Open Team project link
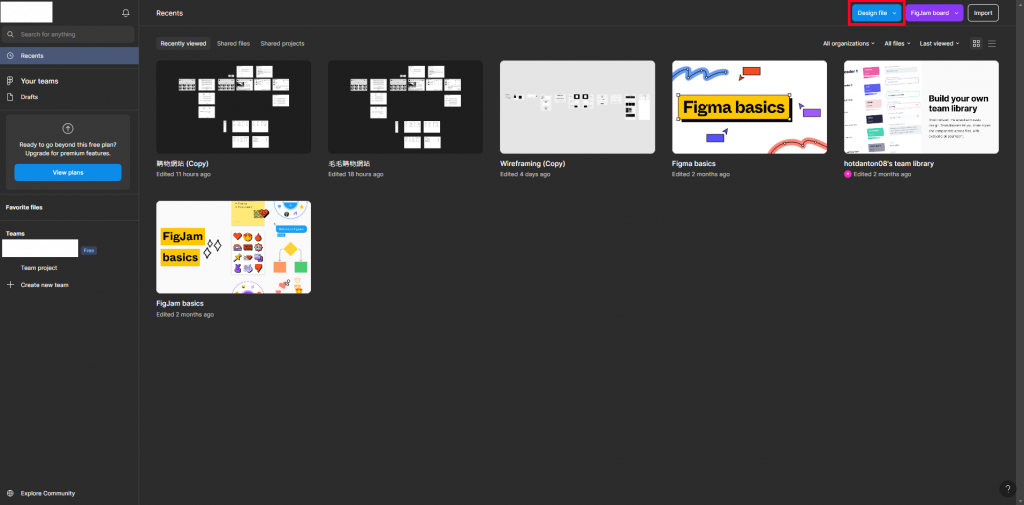1024x505 pixels. click(x=39, y=268)
